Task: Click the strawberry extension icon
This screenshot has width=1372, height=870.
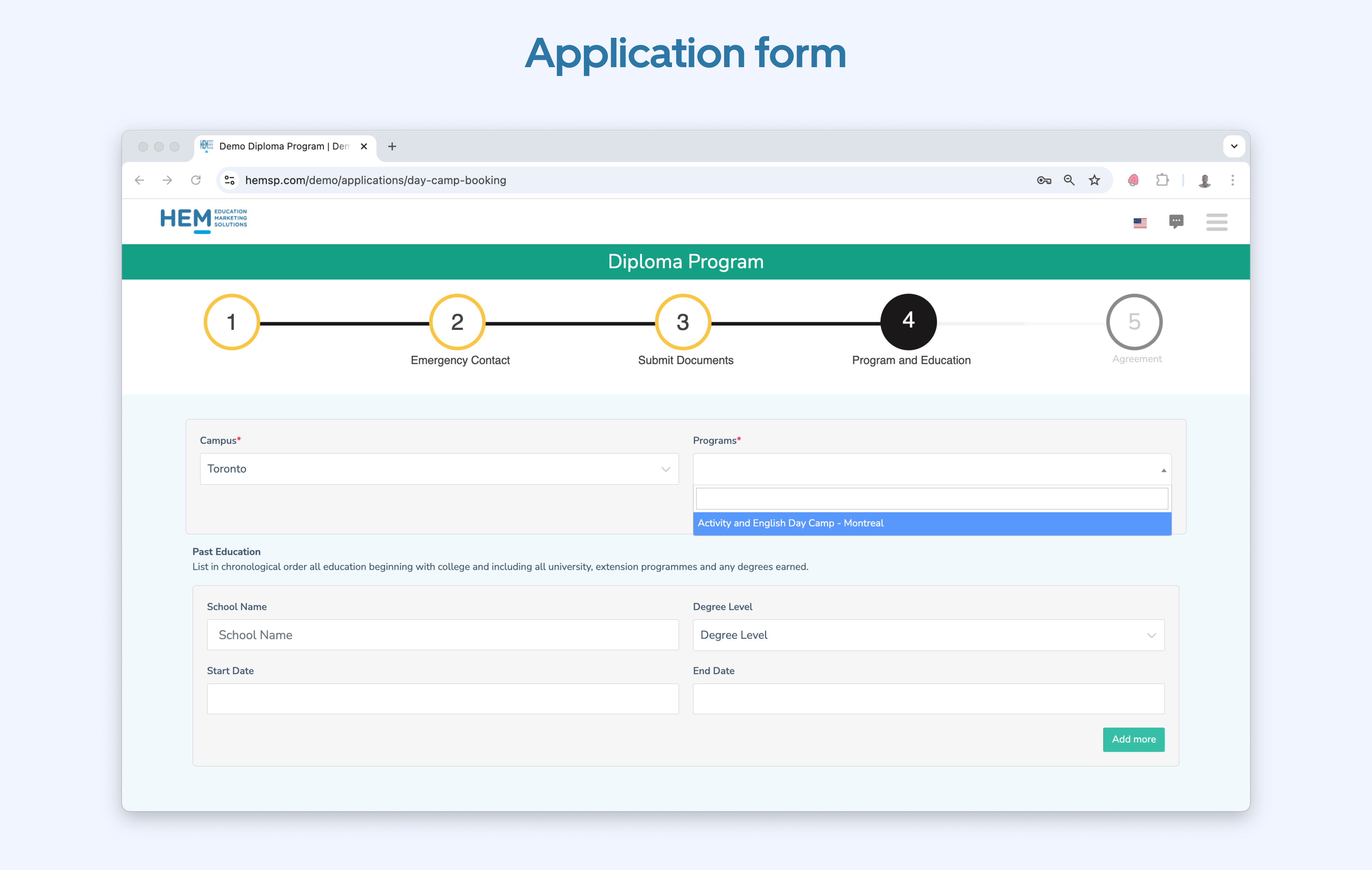Action: coord(1133,180)
